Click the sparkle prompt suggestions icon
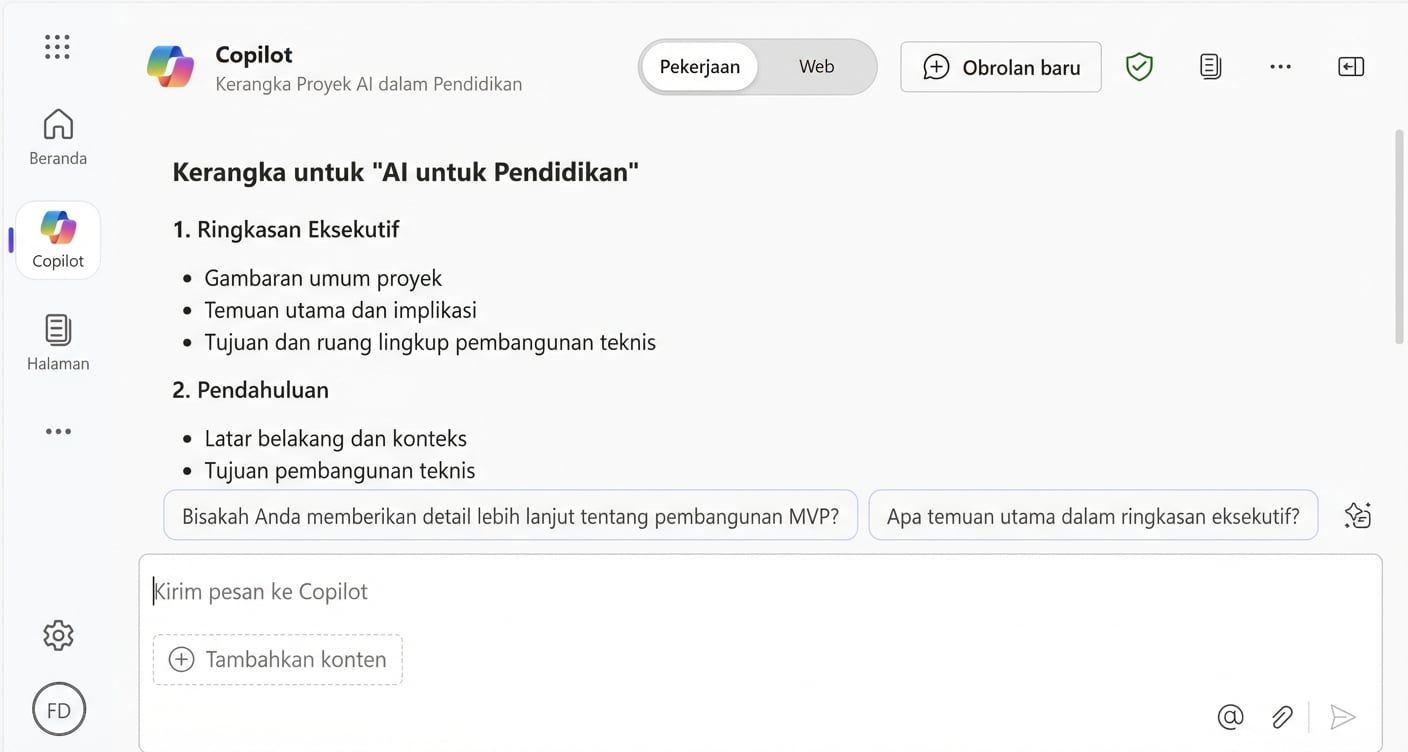This screenshot has width=1408, height=752. 1357,514
